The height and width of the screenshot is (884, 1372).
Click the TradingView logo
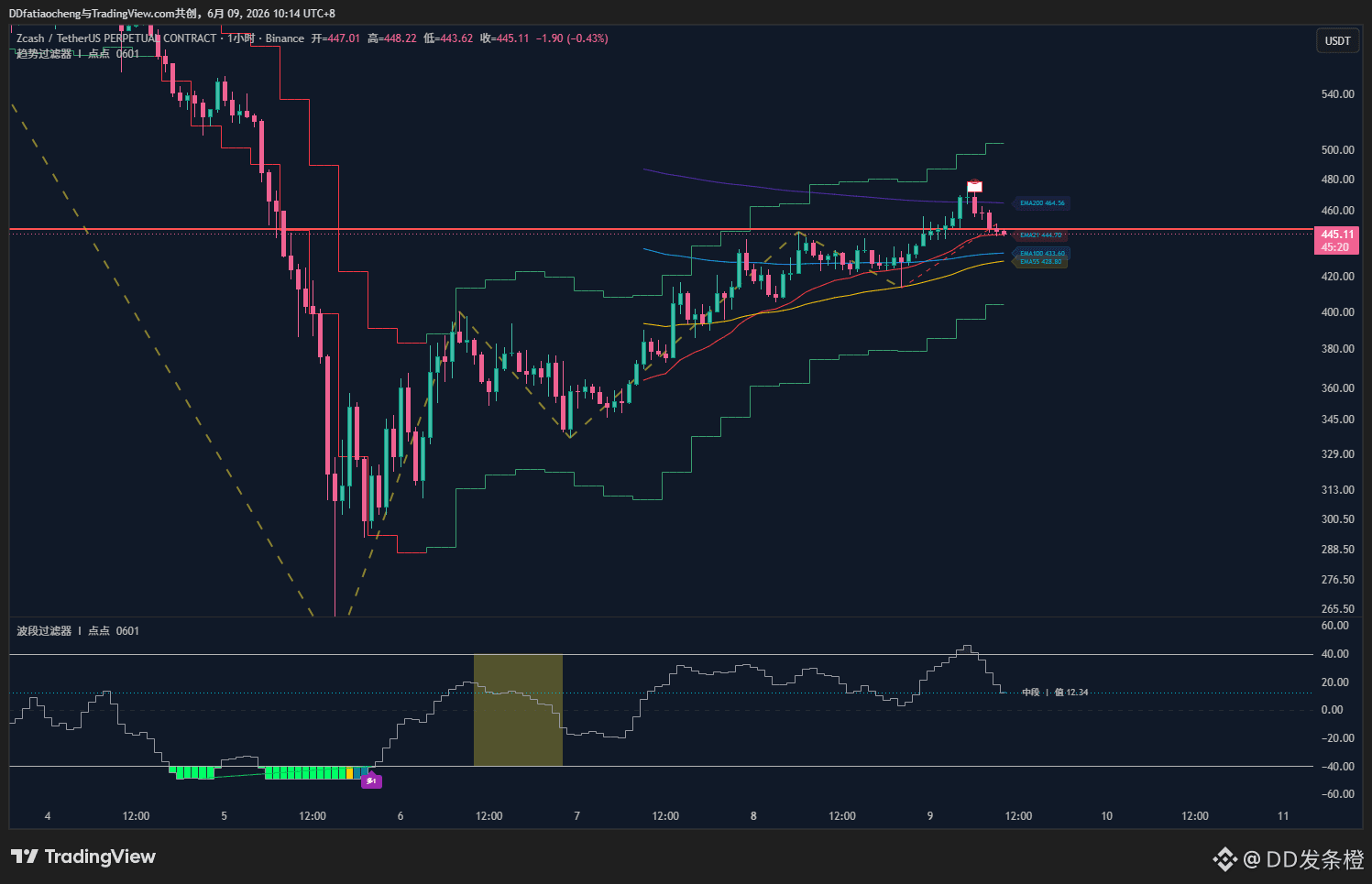(x=83, y=857)
